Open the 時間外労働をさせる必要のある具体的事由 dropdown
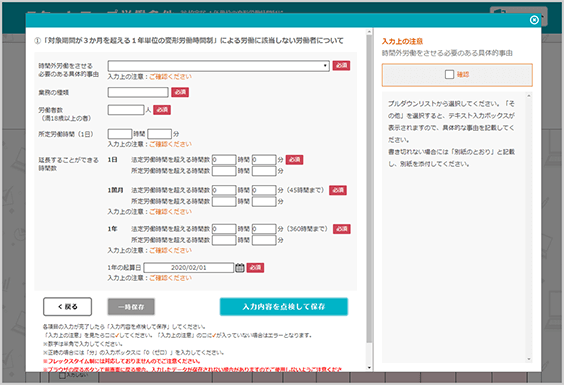 coord(218,66)
